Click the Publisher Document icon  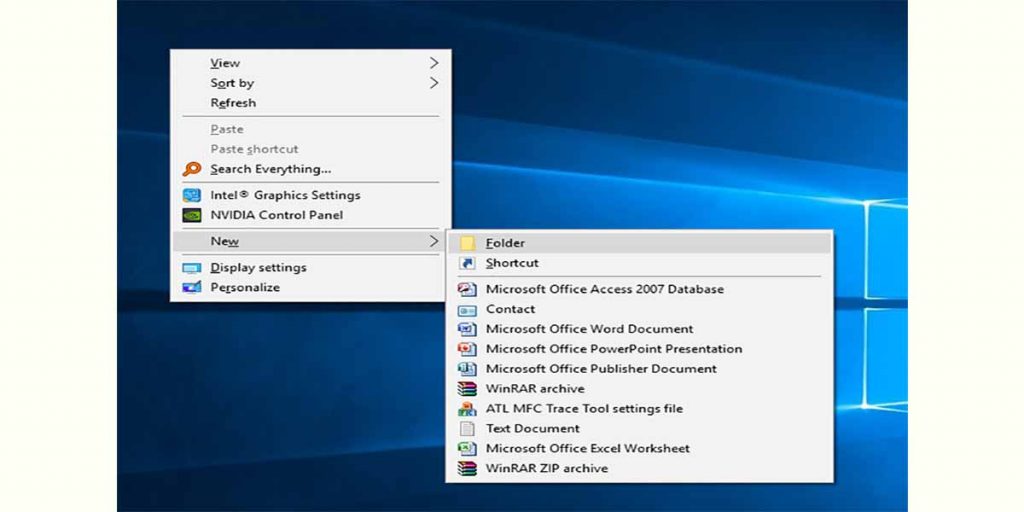click(467, 369)
